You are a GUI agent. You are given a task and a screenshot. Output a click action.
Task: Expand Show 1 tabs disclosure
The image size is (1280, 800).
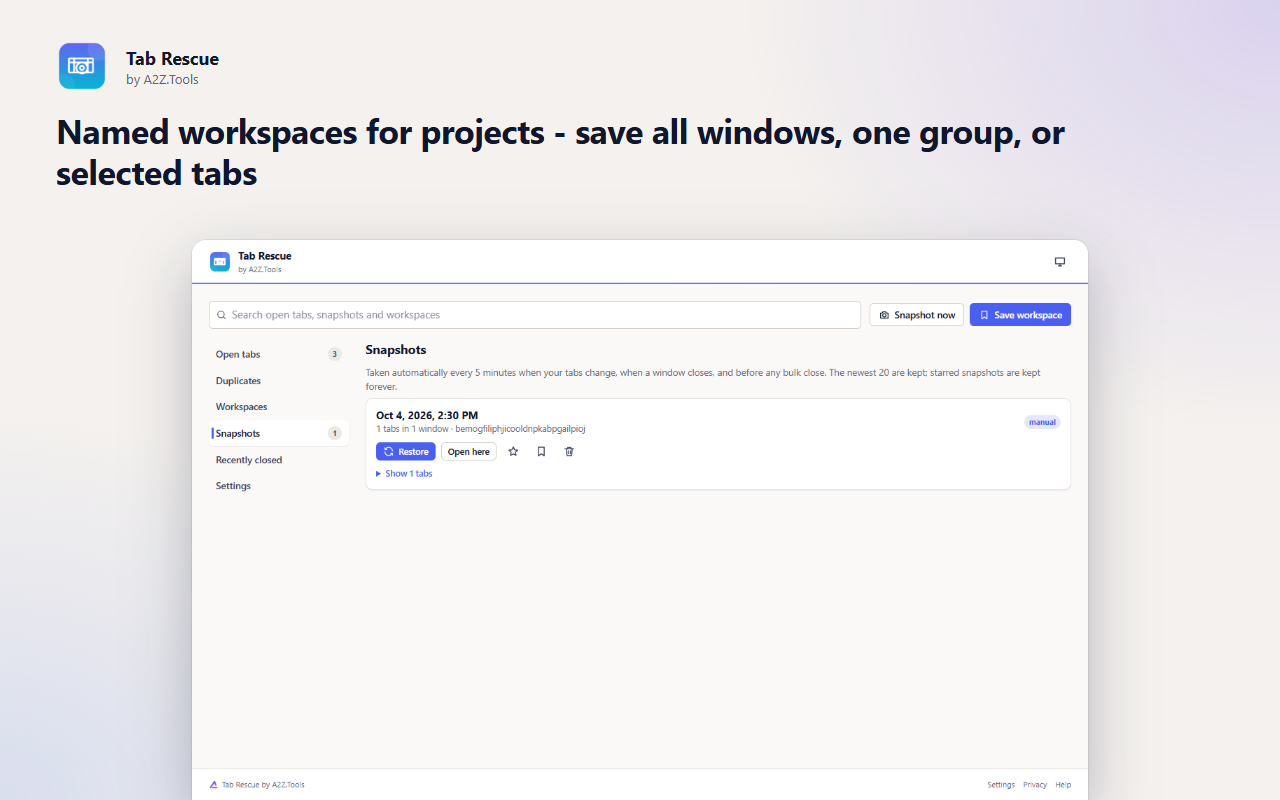[404, 474]
